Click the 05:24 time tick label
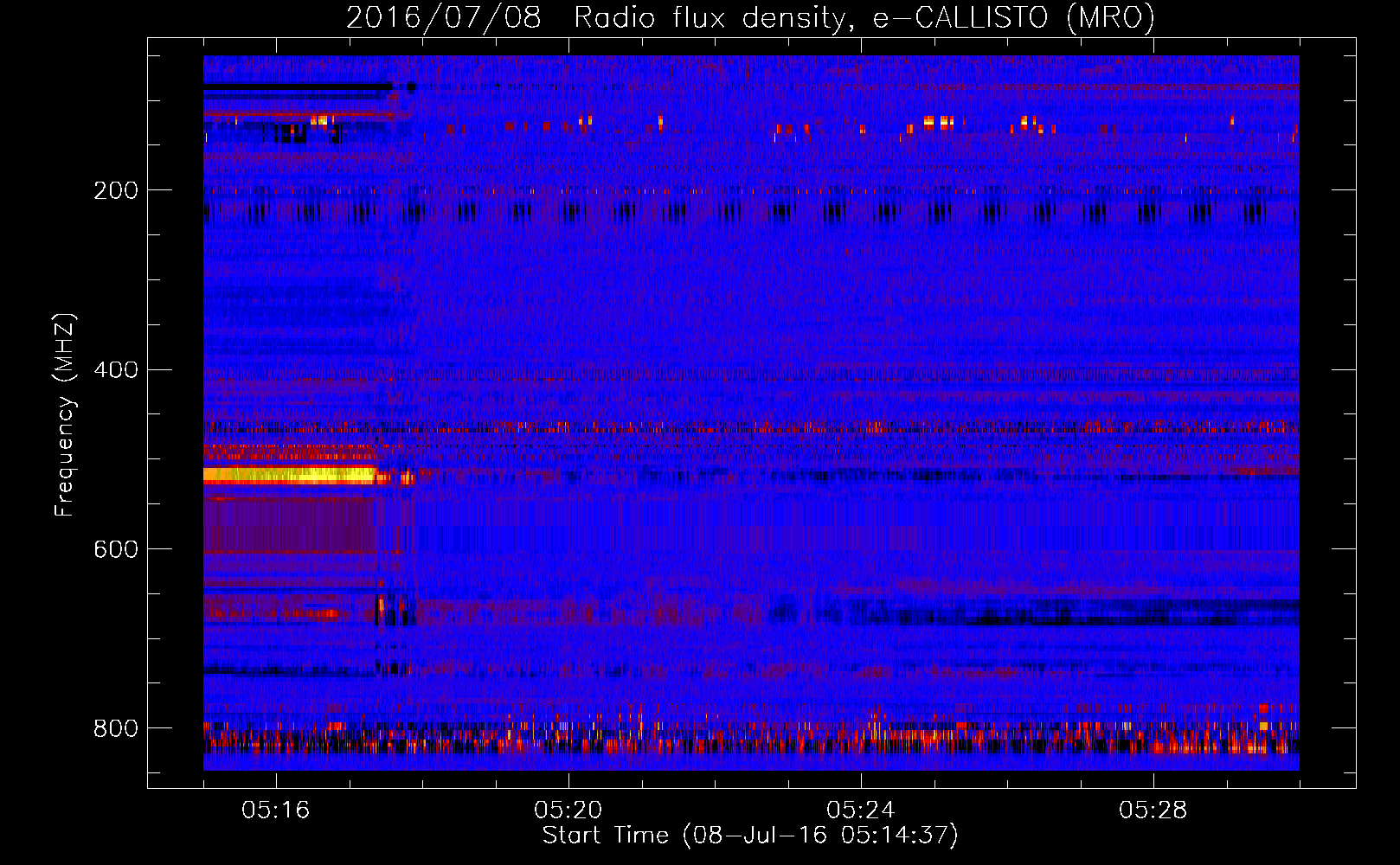This screenshot has height=865, width=1400. coord(861,810)
